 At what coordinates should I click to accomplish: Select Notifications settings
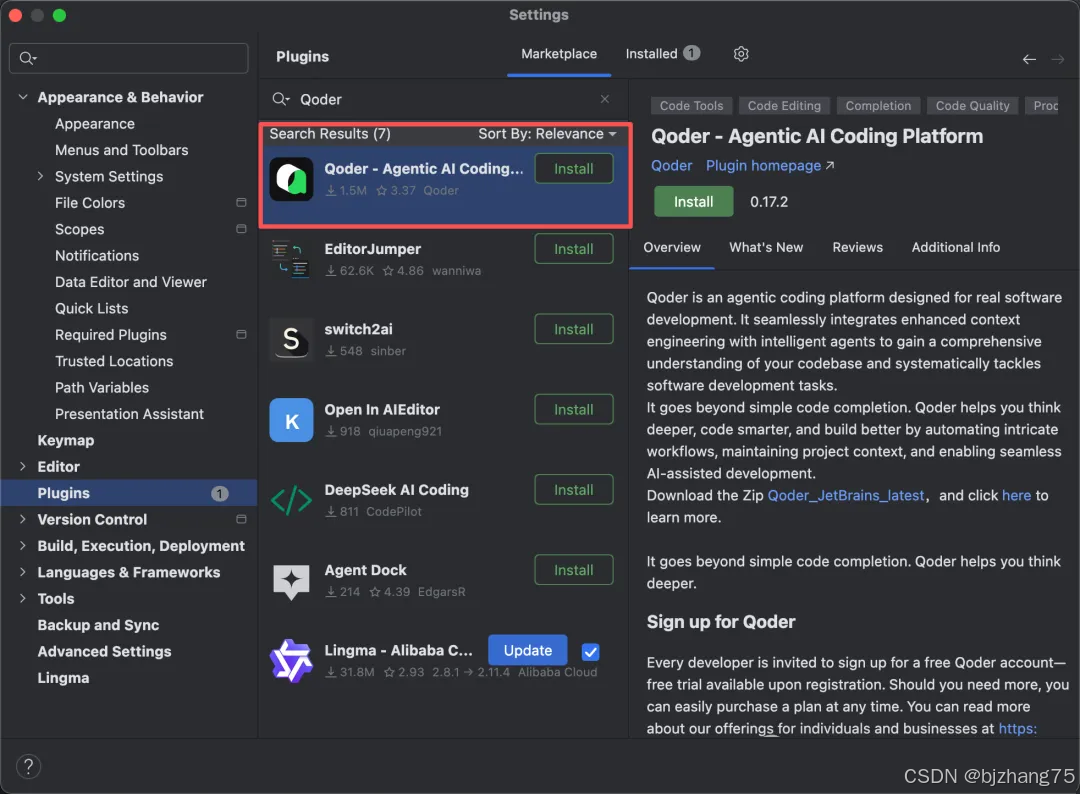97,255
